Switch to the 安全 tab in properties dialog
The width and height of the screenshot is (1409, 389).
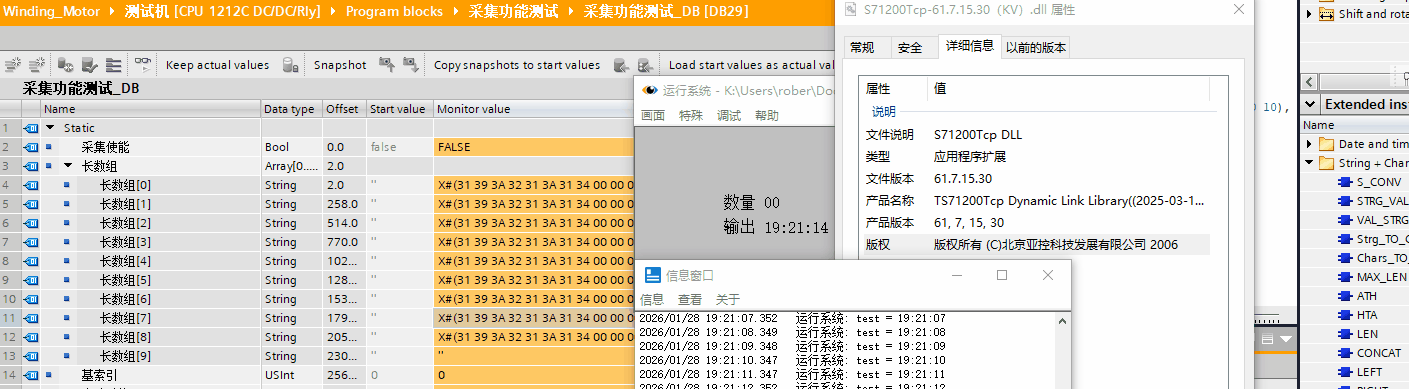[x=910, y=47]
